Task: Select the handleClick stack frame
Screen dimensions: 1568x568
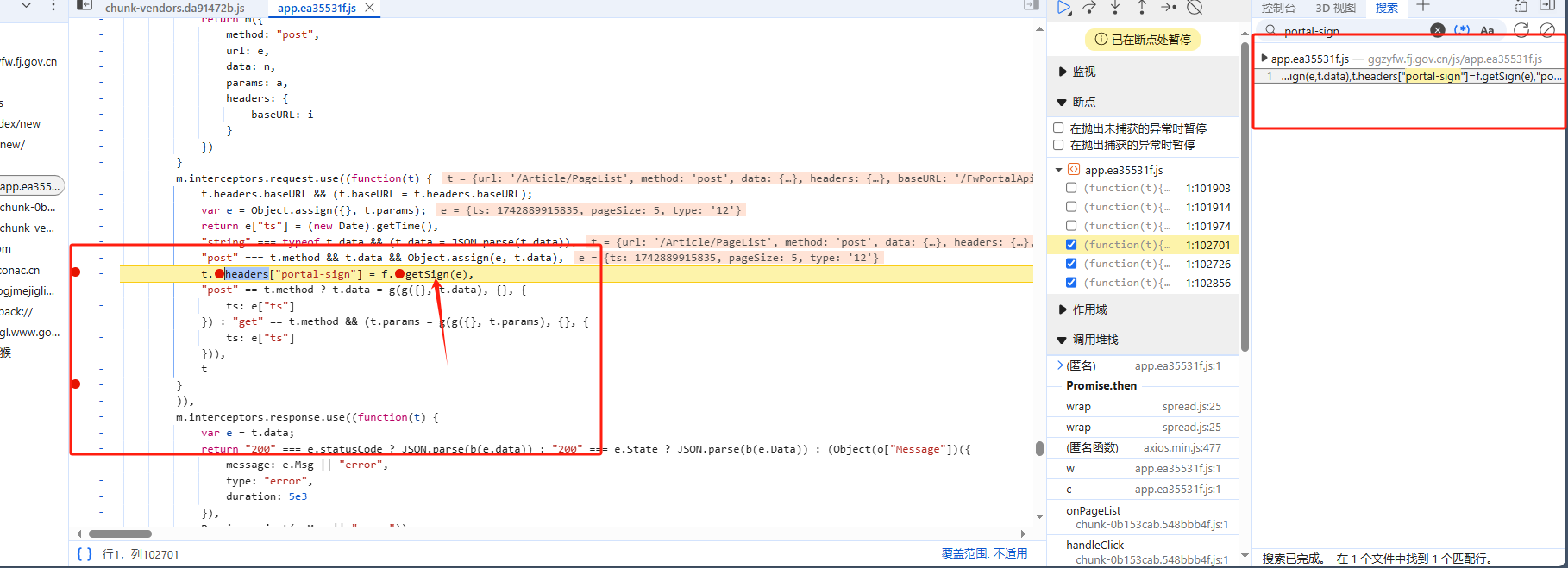Action: pos(1143,552)
